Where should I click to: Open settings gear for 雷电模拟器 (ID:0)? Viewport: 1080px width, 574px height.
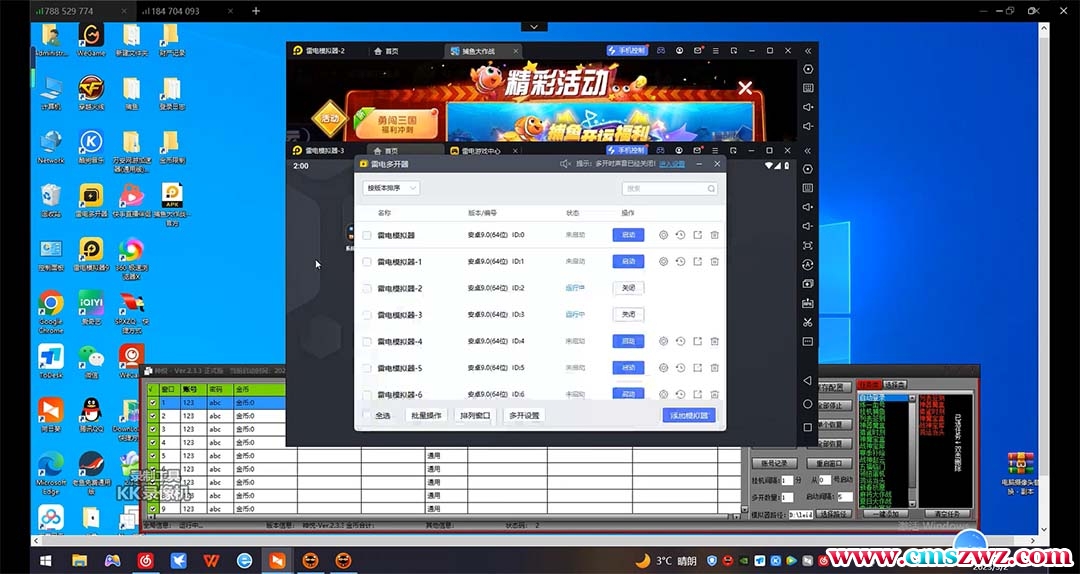pos(663,235)
